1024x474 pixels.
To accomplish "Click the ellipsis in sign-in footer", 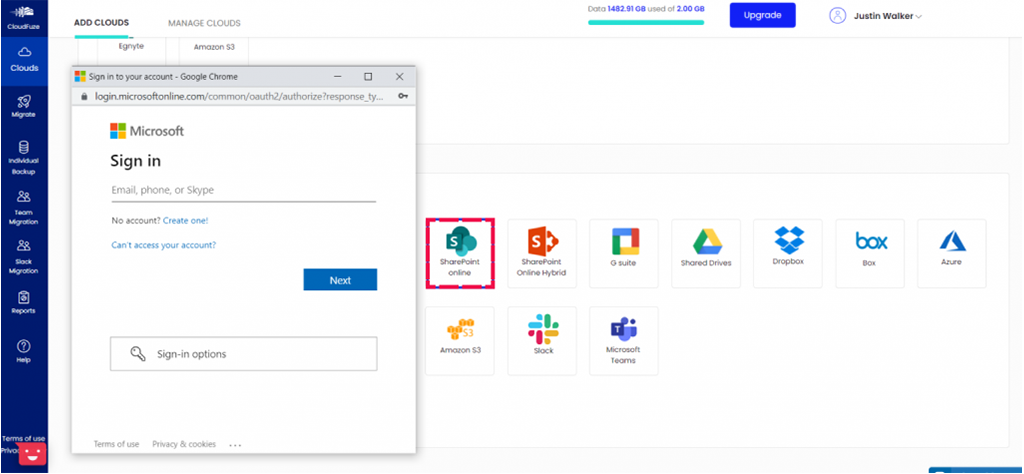I will (x=236, y=445).
